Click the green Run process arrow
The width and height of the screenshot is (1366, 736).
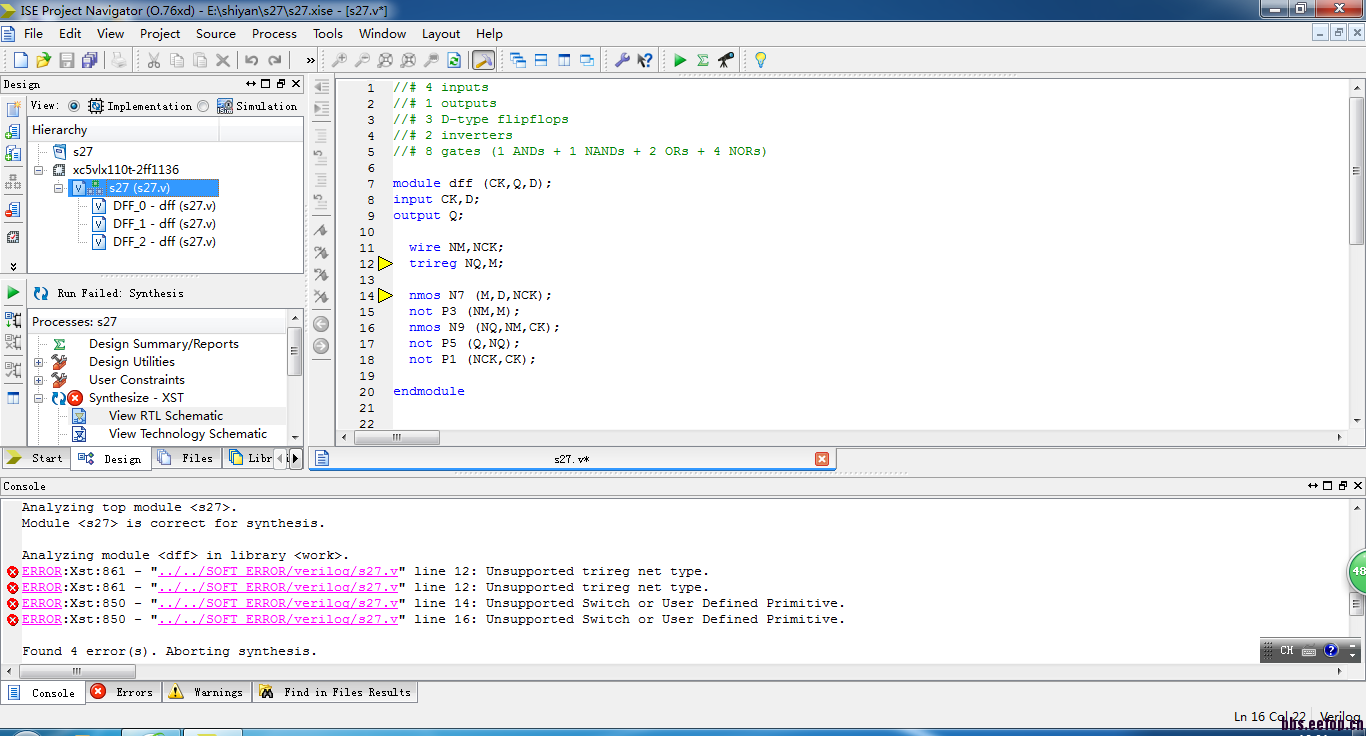point(13,293)
